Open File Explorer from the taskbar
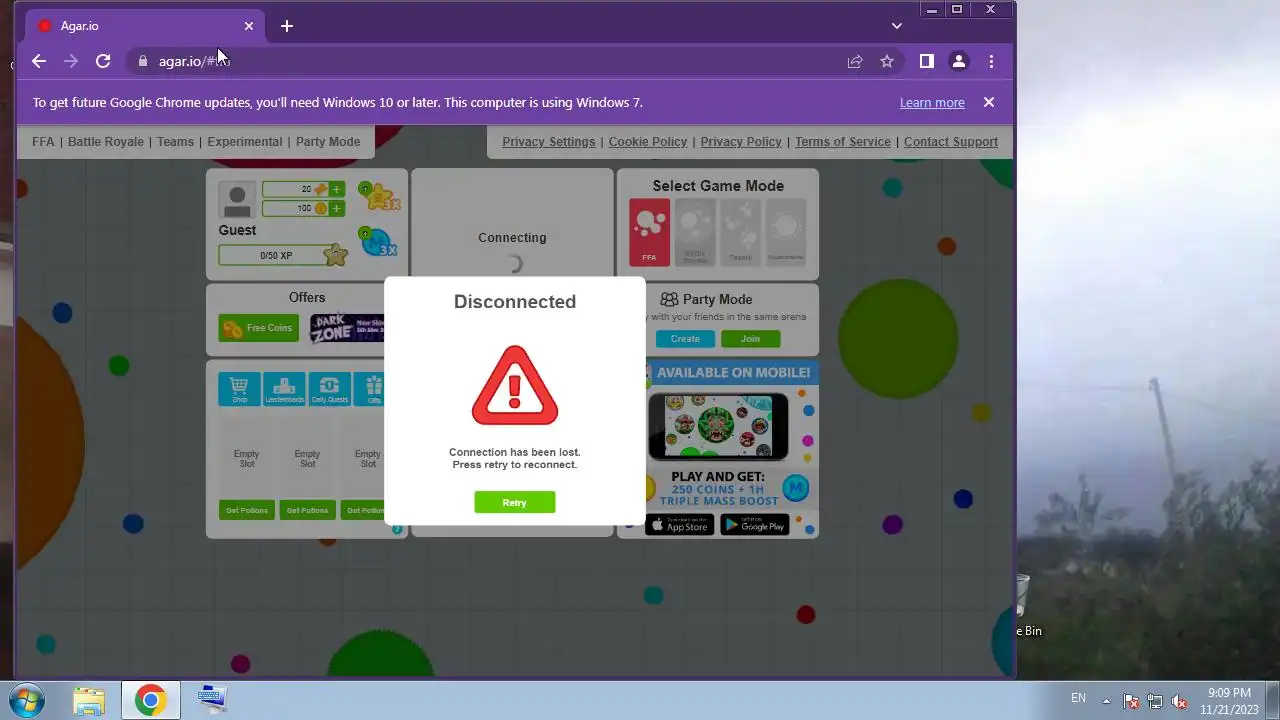Screen dimensions: 1280x720 [x=89, y=700]
